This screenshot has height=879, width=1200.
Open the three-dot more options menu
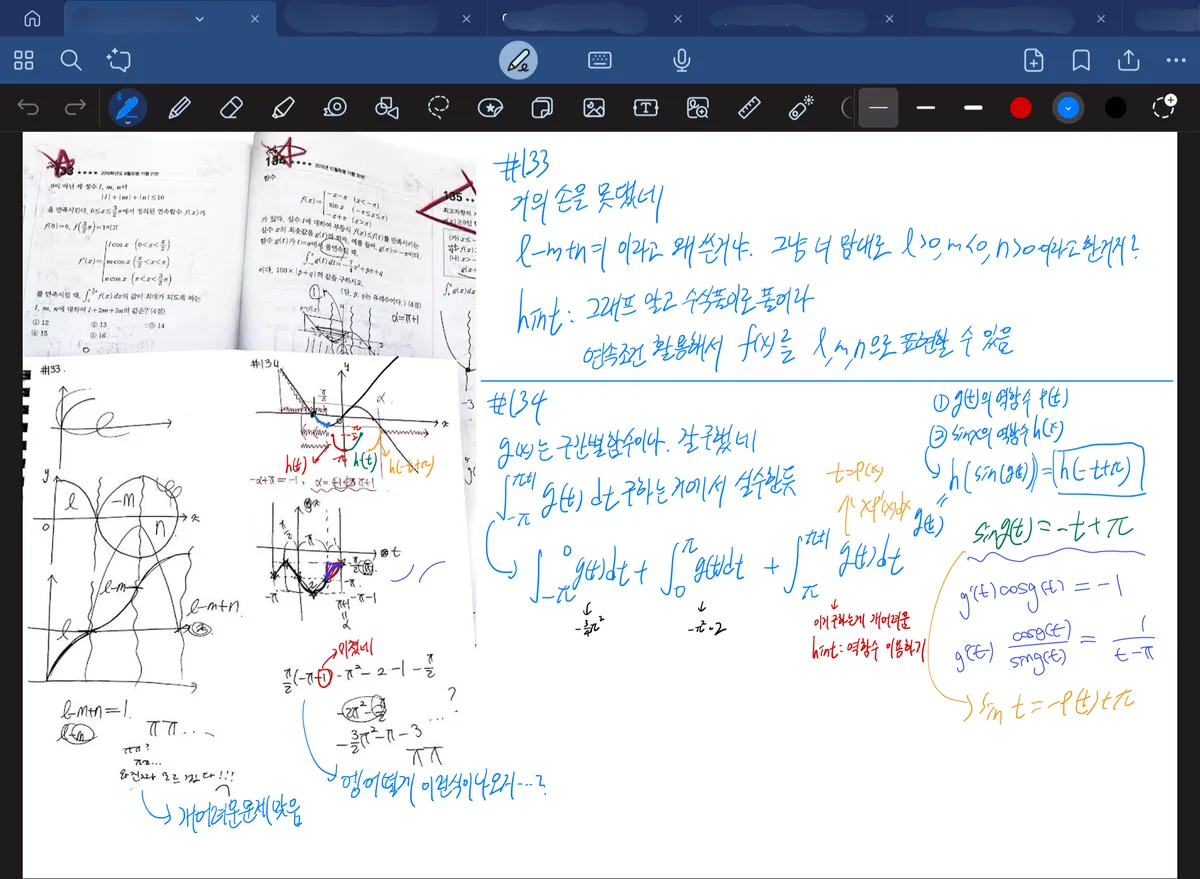click(x=1176, y=60)
